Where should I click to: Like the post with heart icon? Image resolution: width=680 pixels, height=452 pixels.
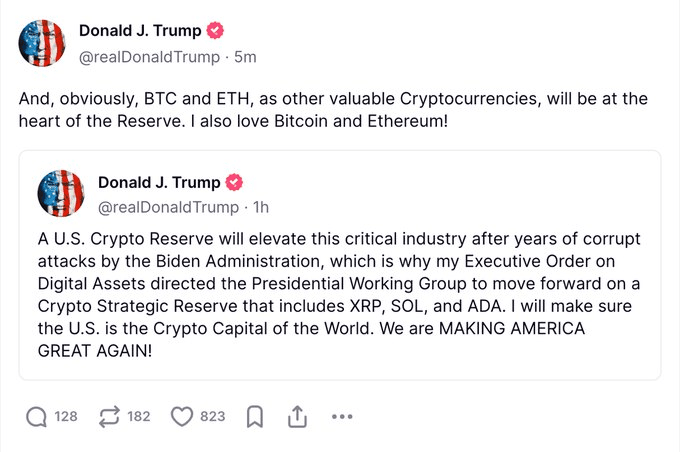pyautogui.click(x=182, y=417)
